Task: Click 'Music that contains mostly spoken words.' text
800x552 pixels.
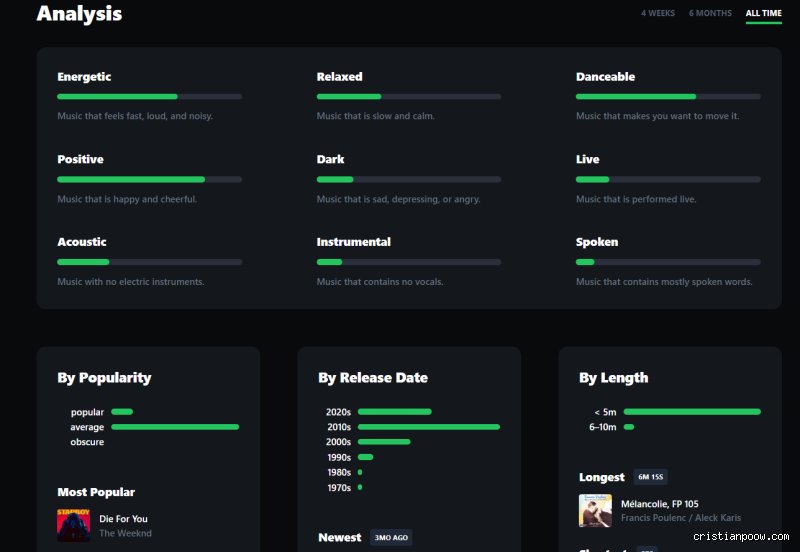Action: click(x=664, y=282)
